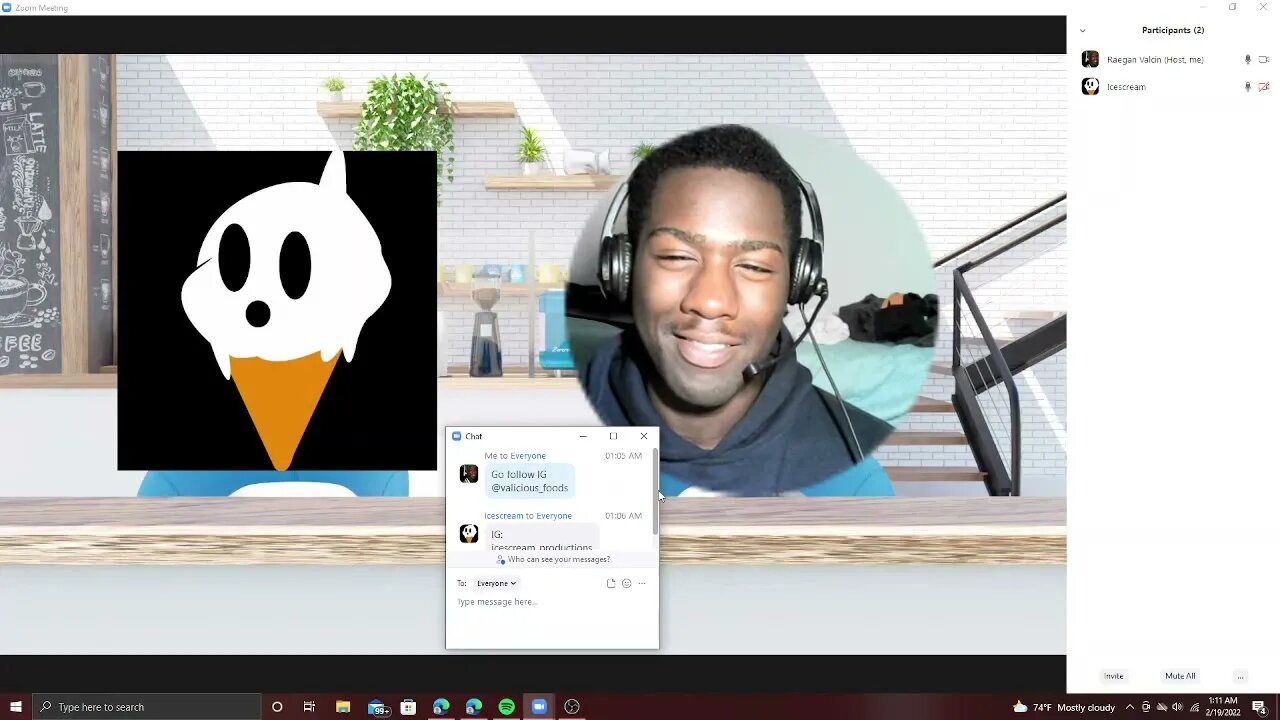Click the taskbar 'Type here to search' box

tap(147, 707)
